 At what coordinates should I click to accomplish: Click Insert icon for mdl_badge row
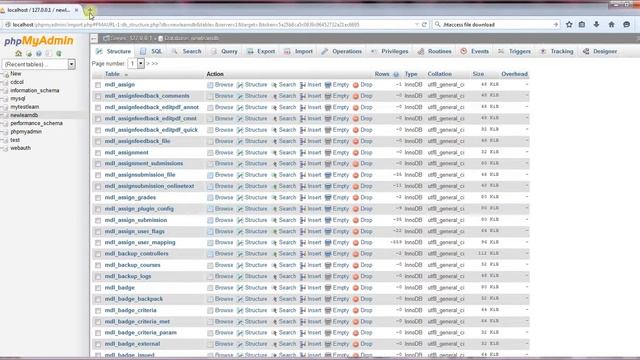(303, 288)
